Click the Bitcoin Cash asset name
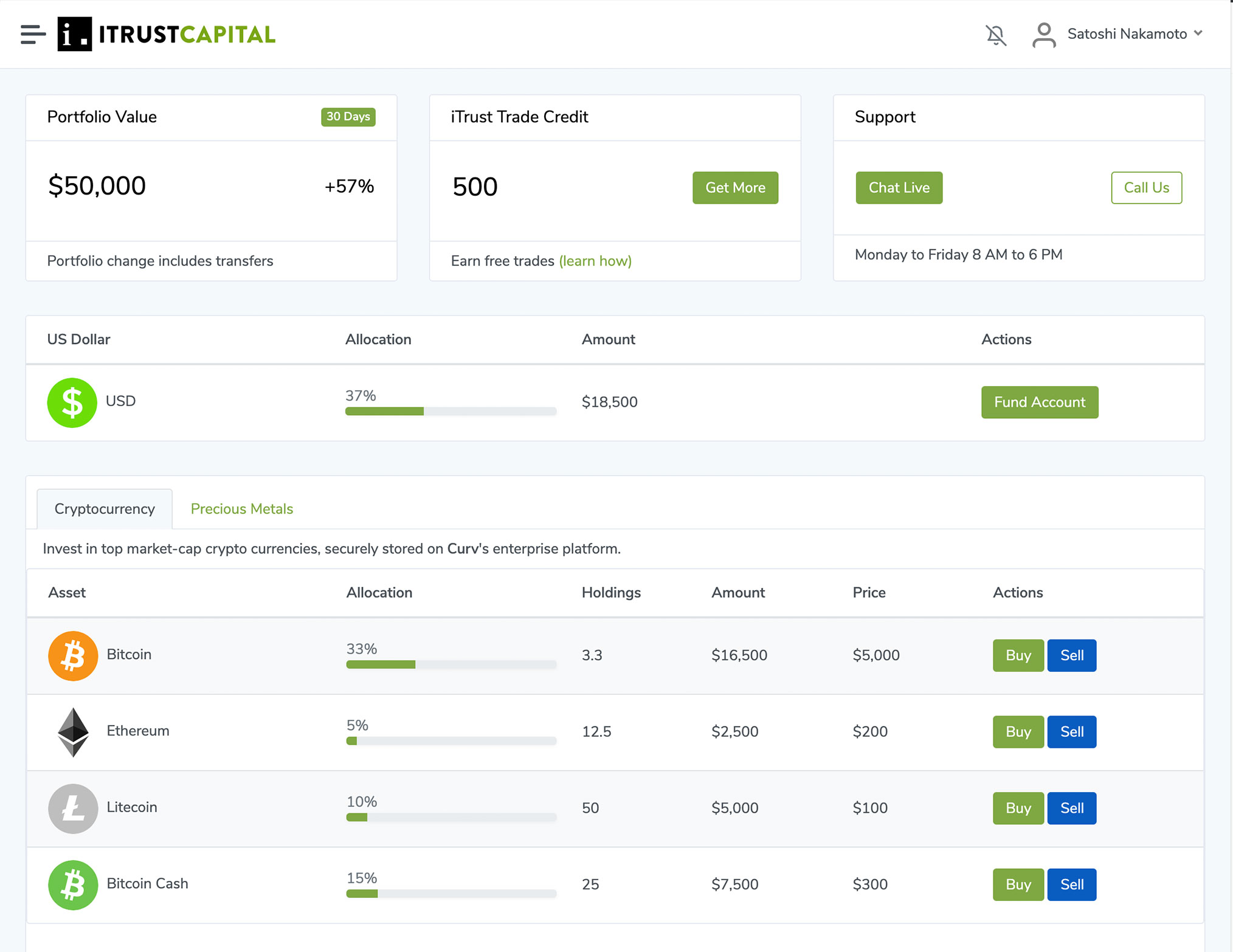 point(147,883)
